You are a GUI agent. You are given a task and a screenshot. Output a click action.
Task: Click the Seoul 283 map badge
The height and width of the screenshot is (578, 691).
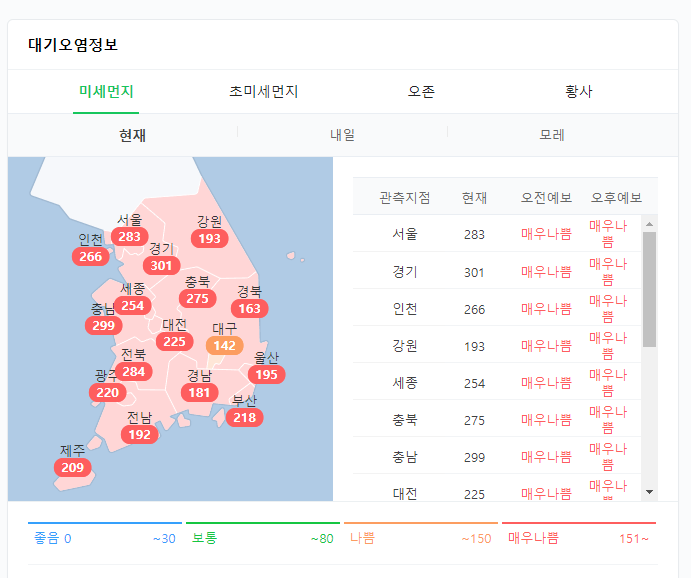point(129,237)
